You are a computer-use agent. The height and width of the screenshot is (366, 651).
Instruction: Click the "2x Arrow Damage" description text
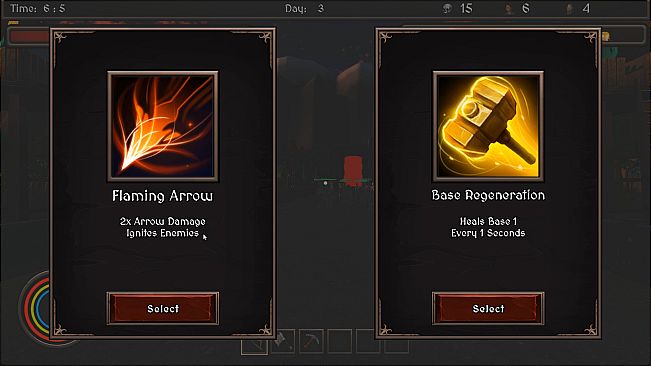click(x=162, y=222)
